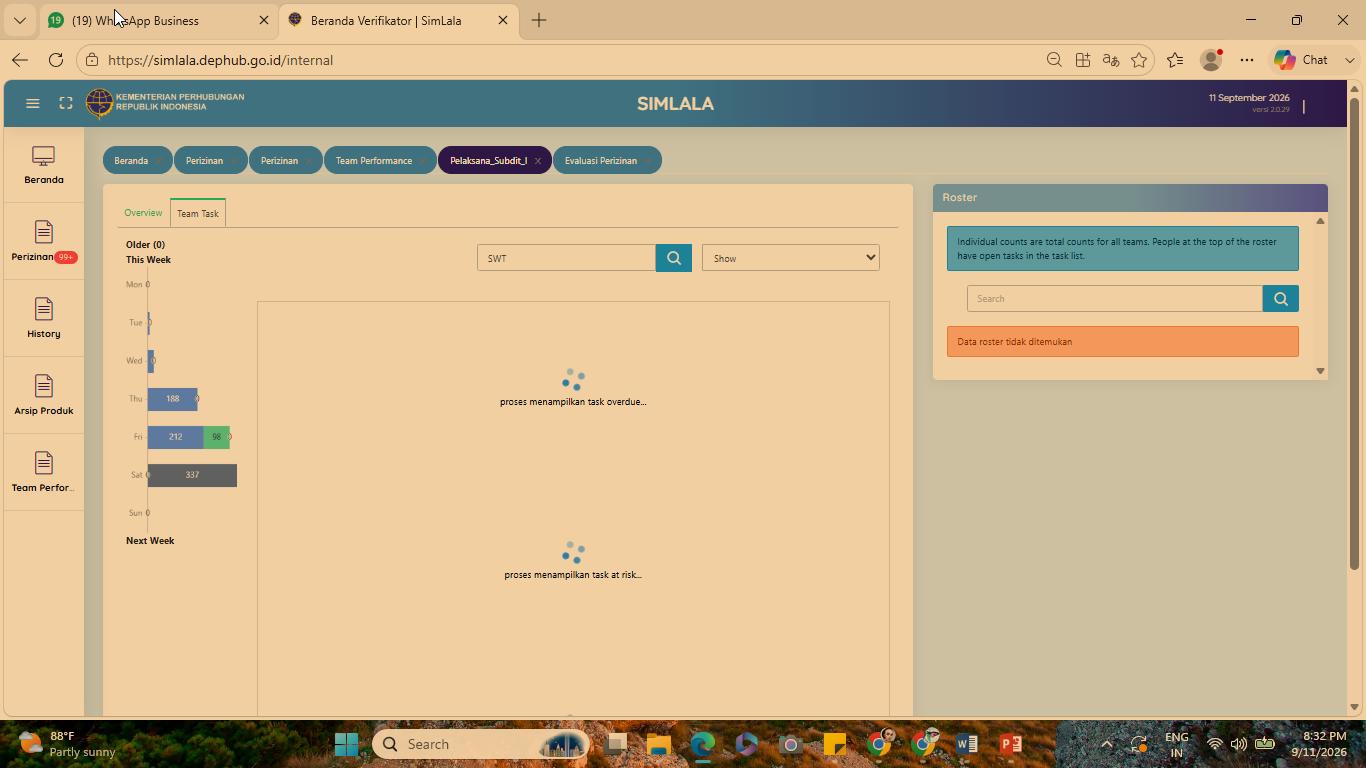This screenshot has height=768, width=1366.
Task: Expand the Show dropdown
Action: pyautogui.click(x=791, y=258)
